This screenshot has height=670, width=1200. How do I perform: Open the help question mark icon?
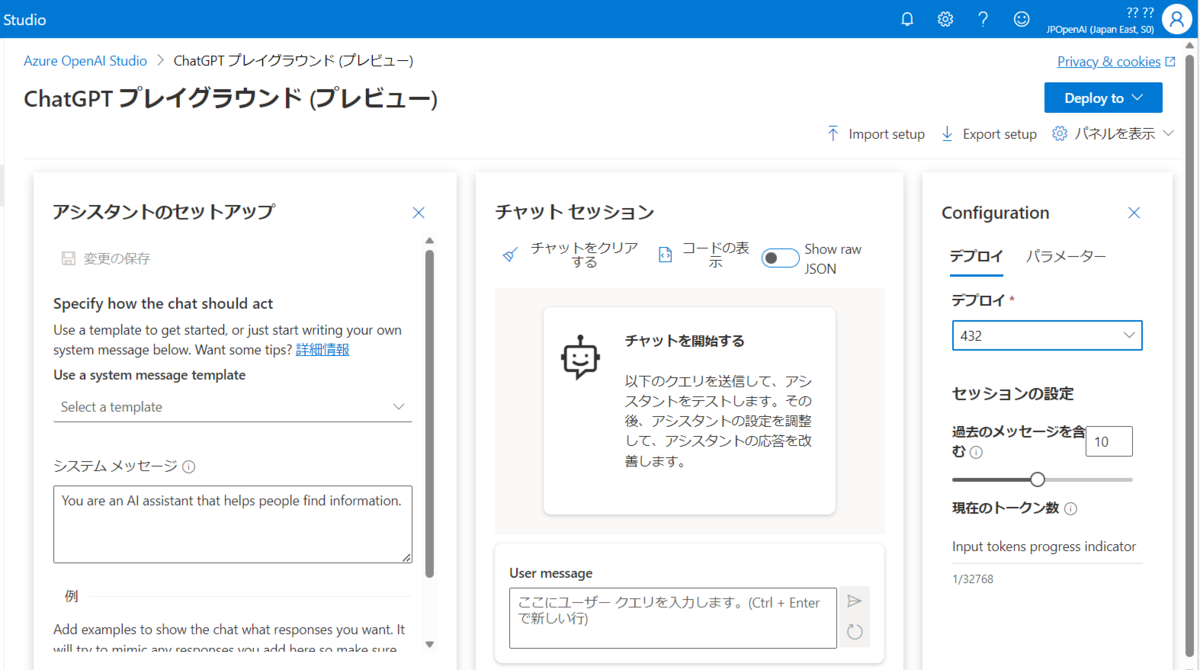[983, 19]
